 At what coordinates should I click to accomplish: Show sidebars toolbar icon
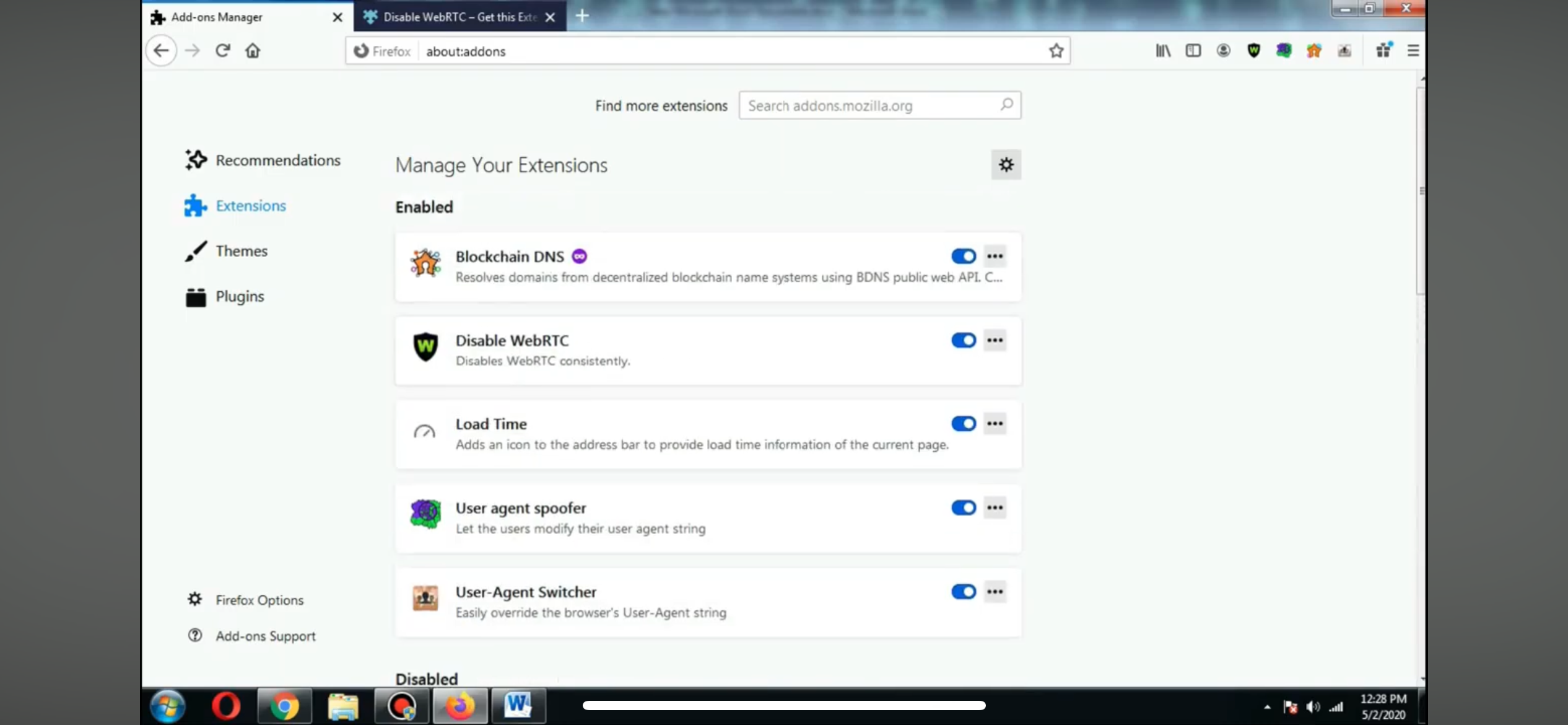(x=1193, y=51)
